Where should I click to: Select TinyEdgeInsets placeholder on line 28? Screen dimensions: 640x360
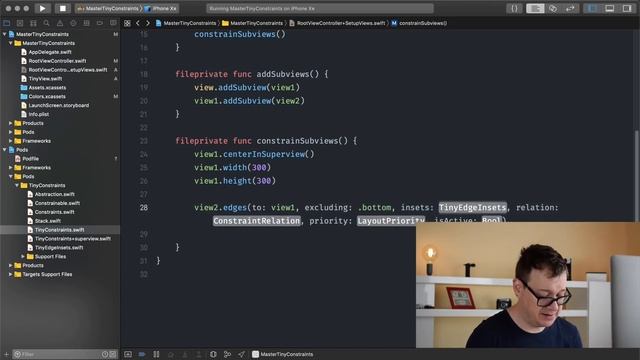coord(473,208)
